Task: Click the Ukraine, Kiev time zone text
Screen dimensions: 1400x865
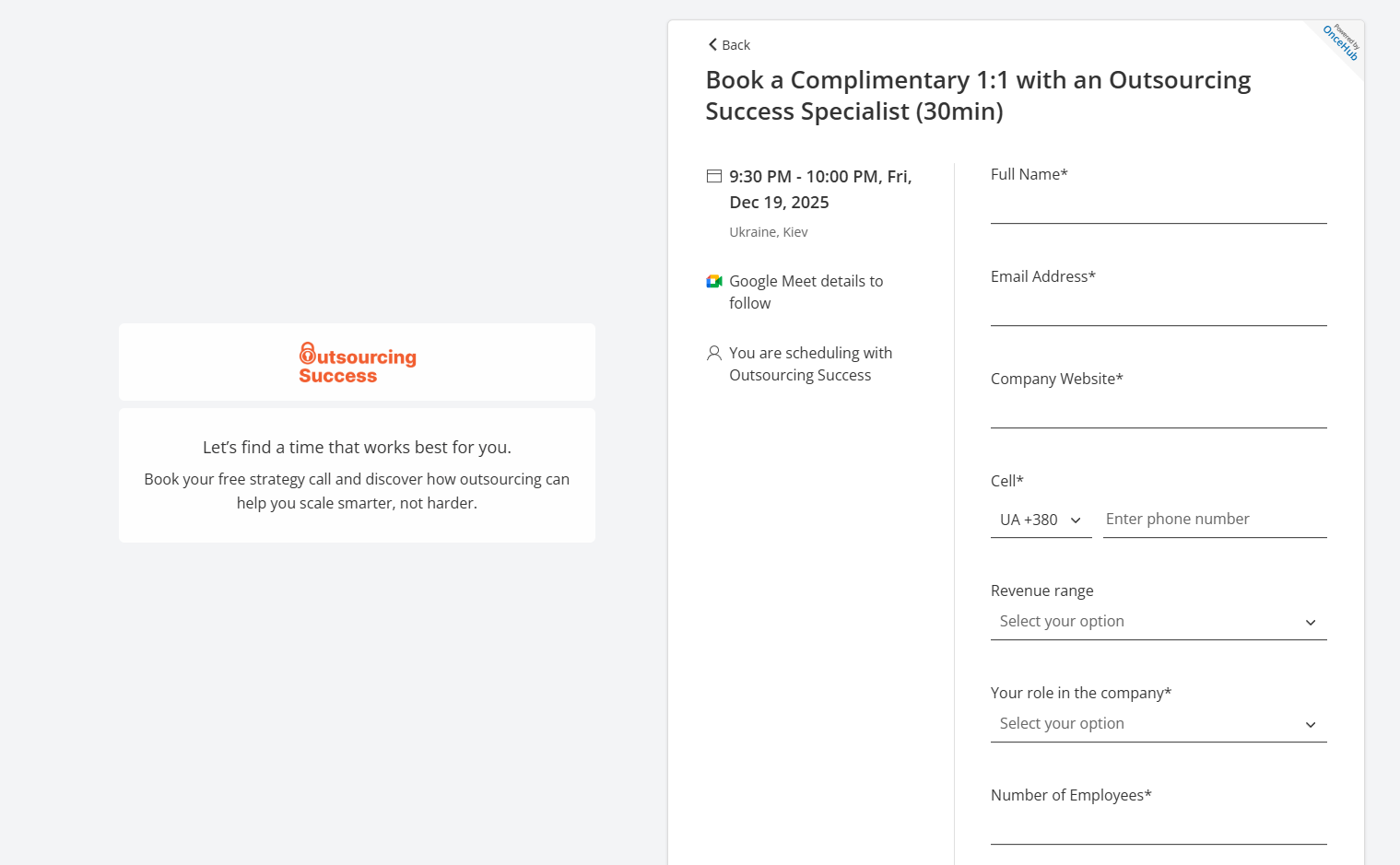Action: point(769,232)
